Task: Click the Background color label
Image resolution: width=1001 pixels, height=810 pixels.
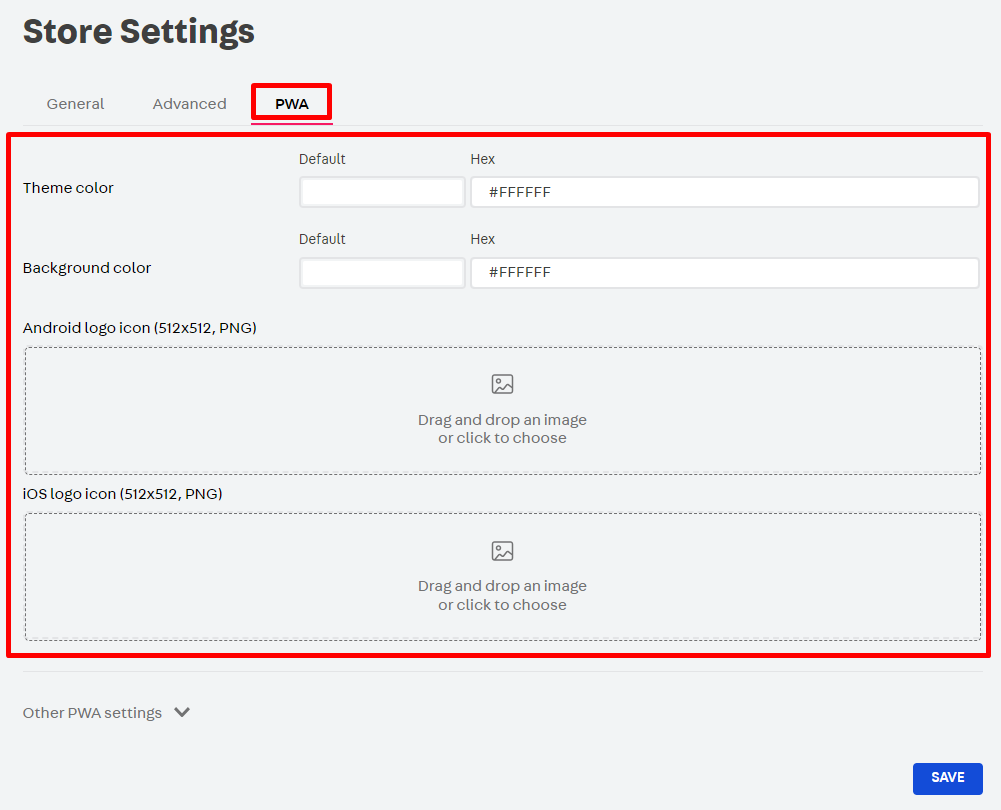Action: tap(87, 268)
